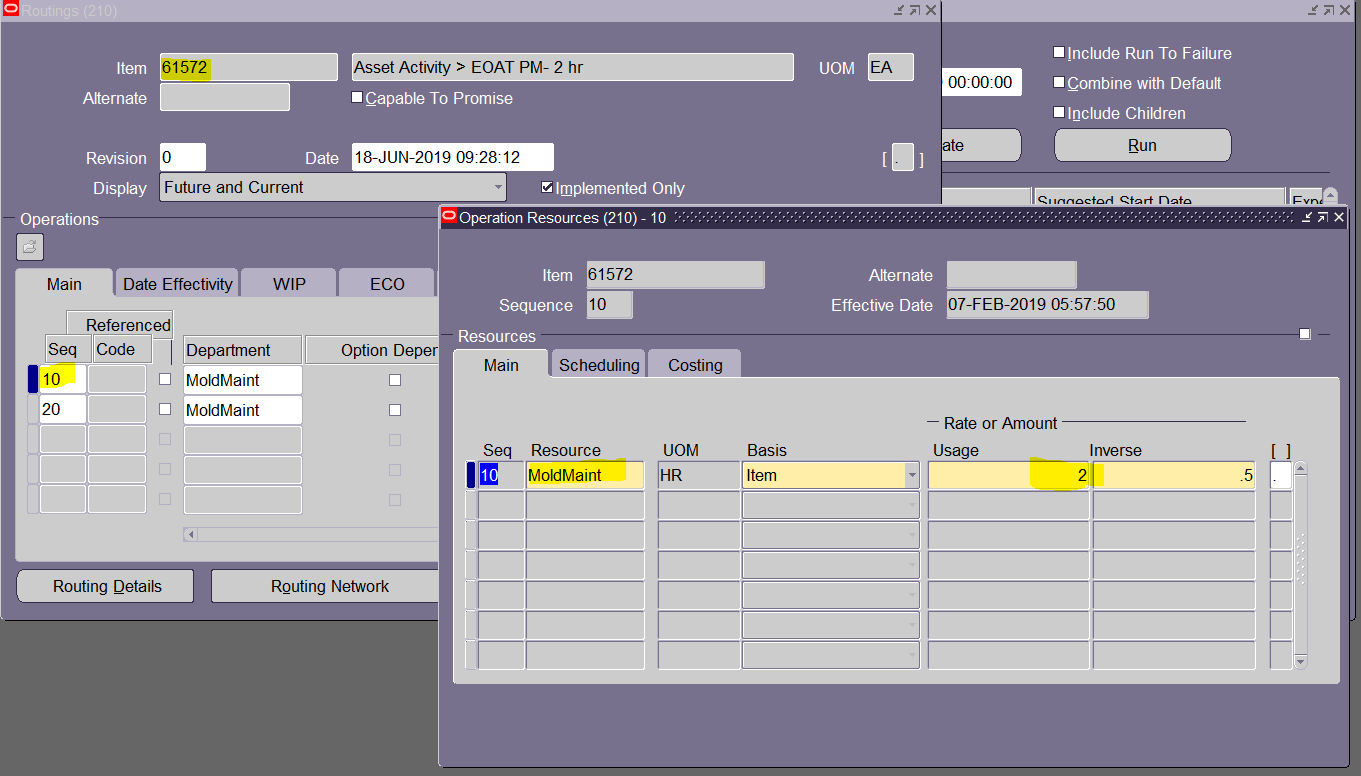Select operation Seq 20 field
This screenshot has width=1361, height=776.
(x=63, y=410)
